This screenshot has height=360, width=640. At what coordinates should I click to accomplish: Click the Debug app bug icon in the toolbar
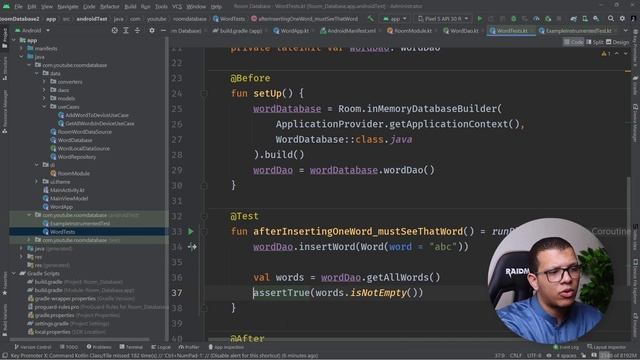[513, 19]
